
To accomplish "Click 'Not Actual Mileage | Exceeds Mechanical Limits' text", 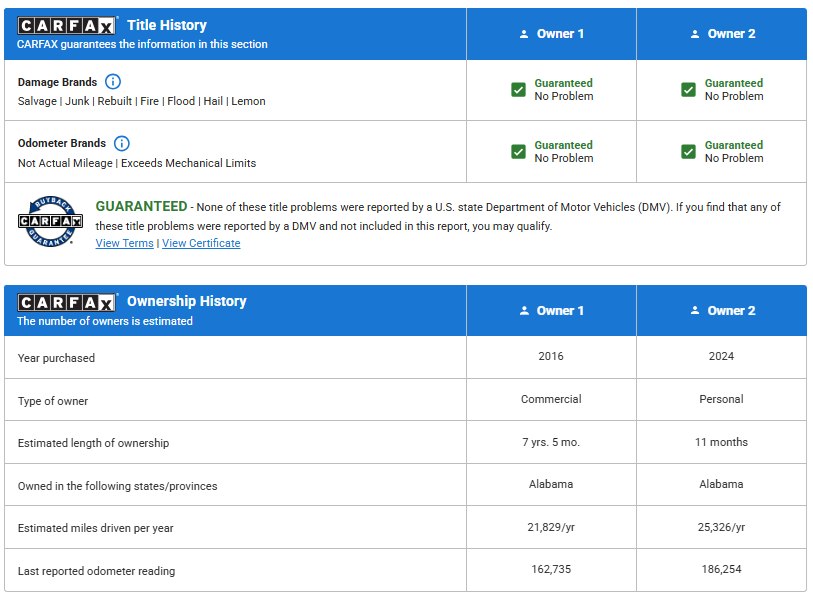I will click(137, 163).
